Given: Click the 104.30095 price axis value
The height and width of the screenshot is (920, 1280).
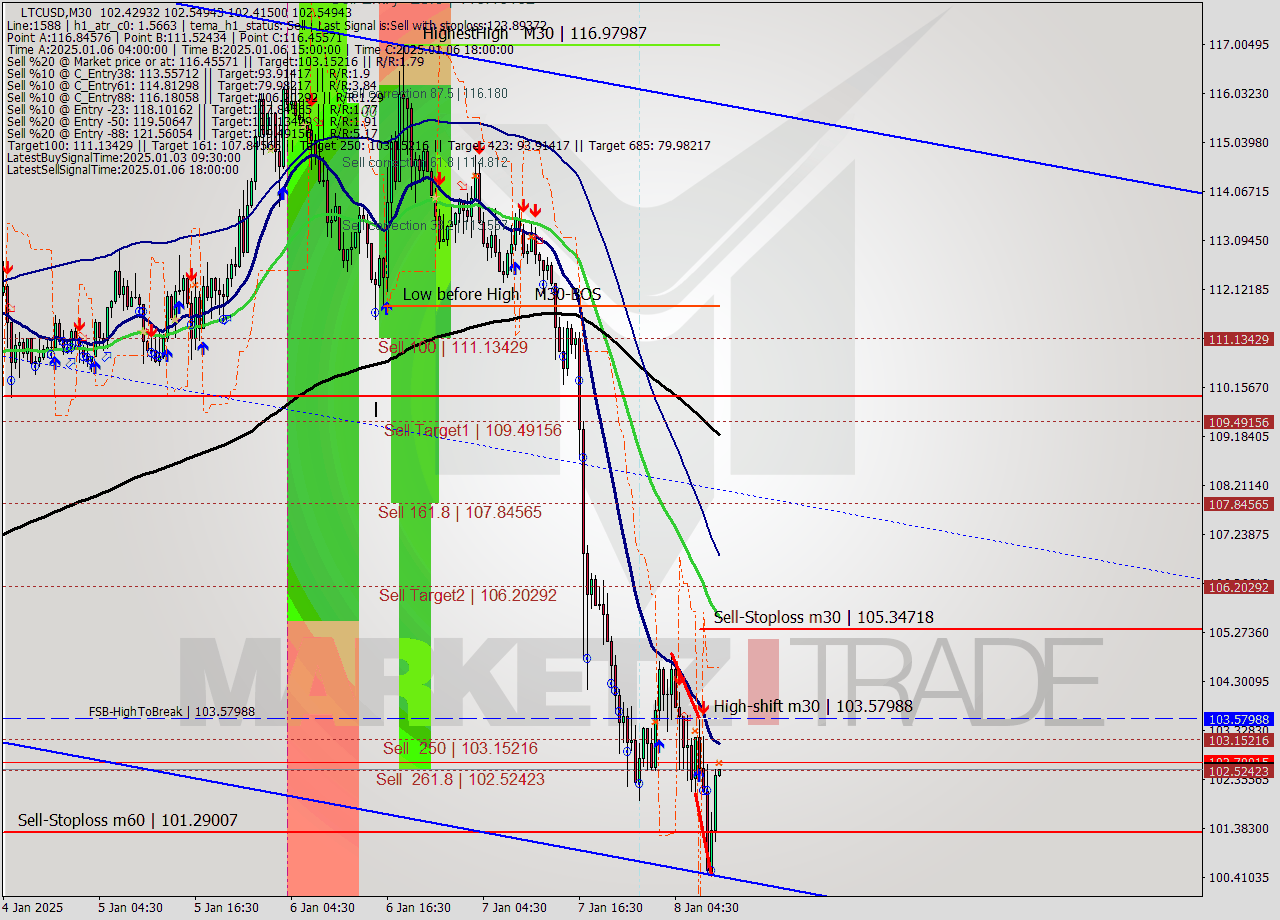Looking at the screenshot, I should click(x=1239, y=681).
